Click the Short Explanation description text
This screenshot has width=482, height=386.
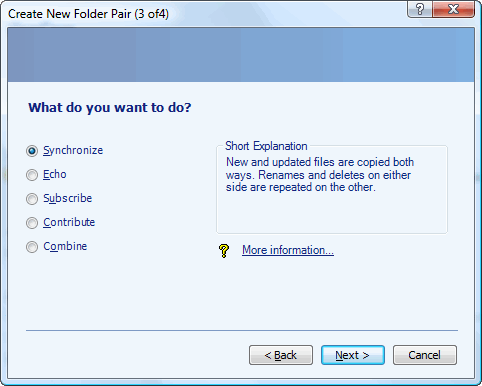click(320, 175)
